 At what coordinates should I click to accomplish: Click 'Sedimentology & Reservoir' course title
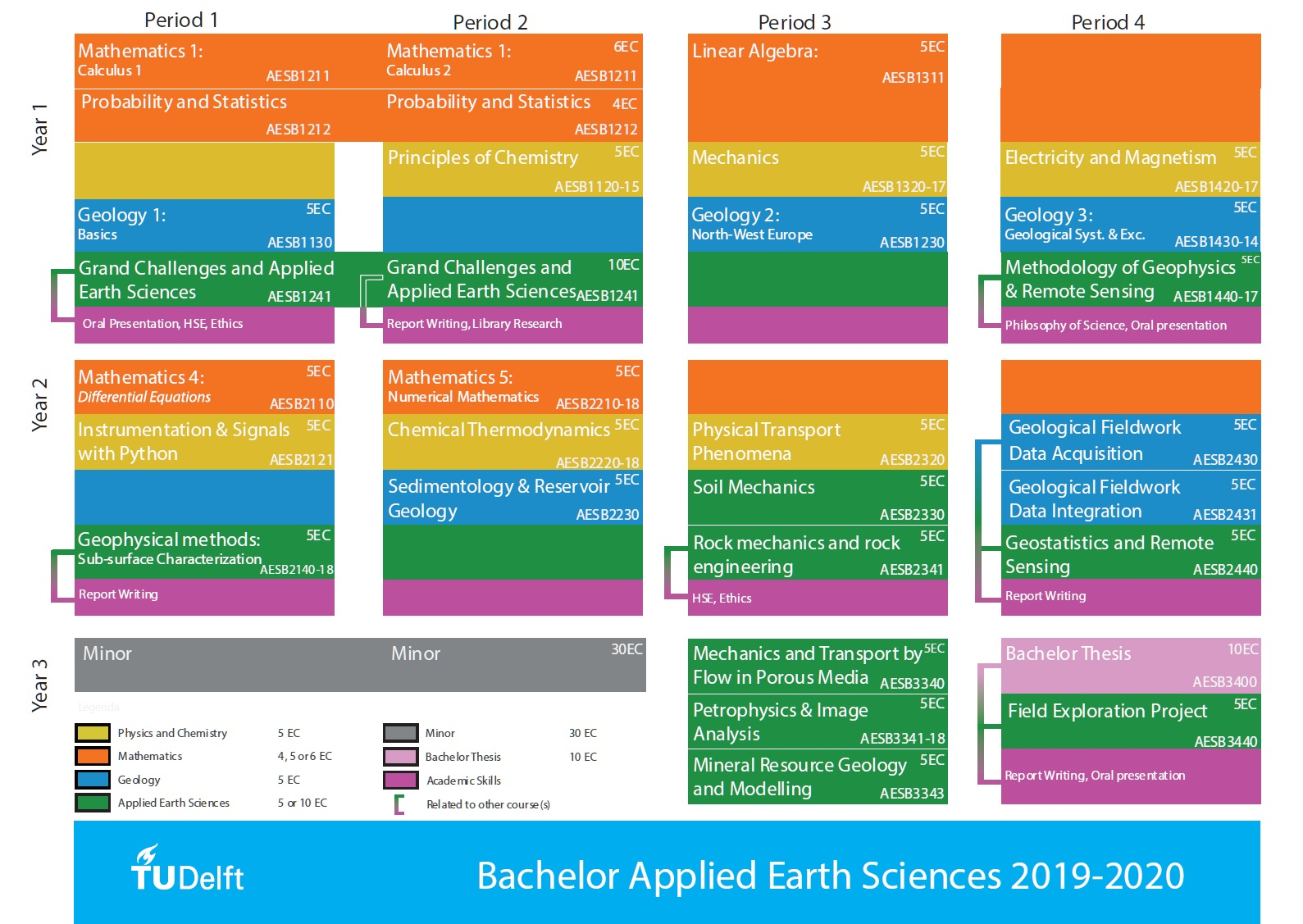499,486
